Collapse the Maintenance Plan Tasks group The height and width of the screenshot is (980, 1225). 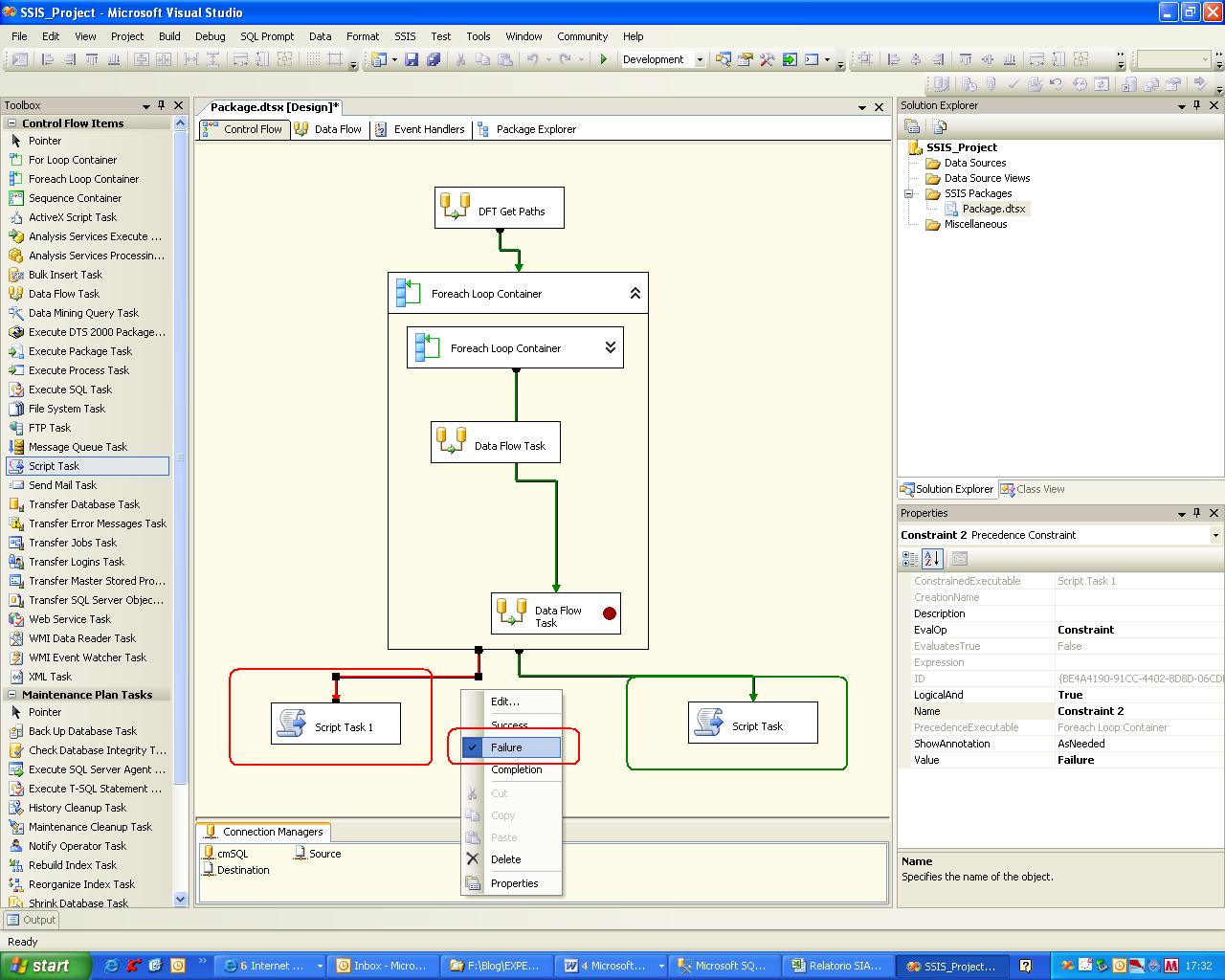click(10, 695)
